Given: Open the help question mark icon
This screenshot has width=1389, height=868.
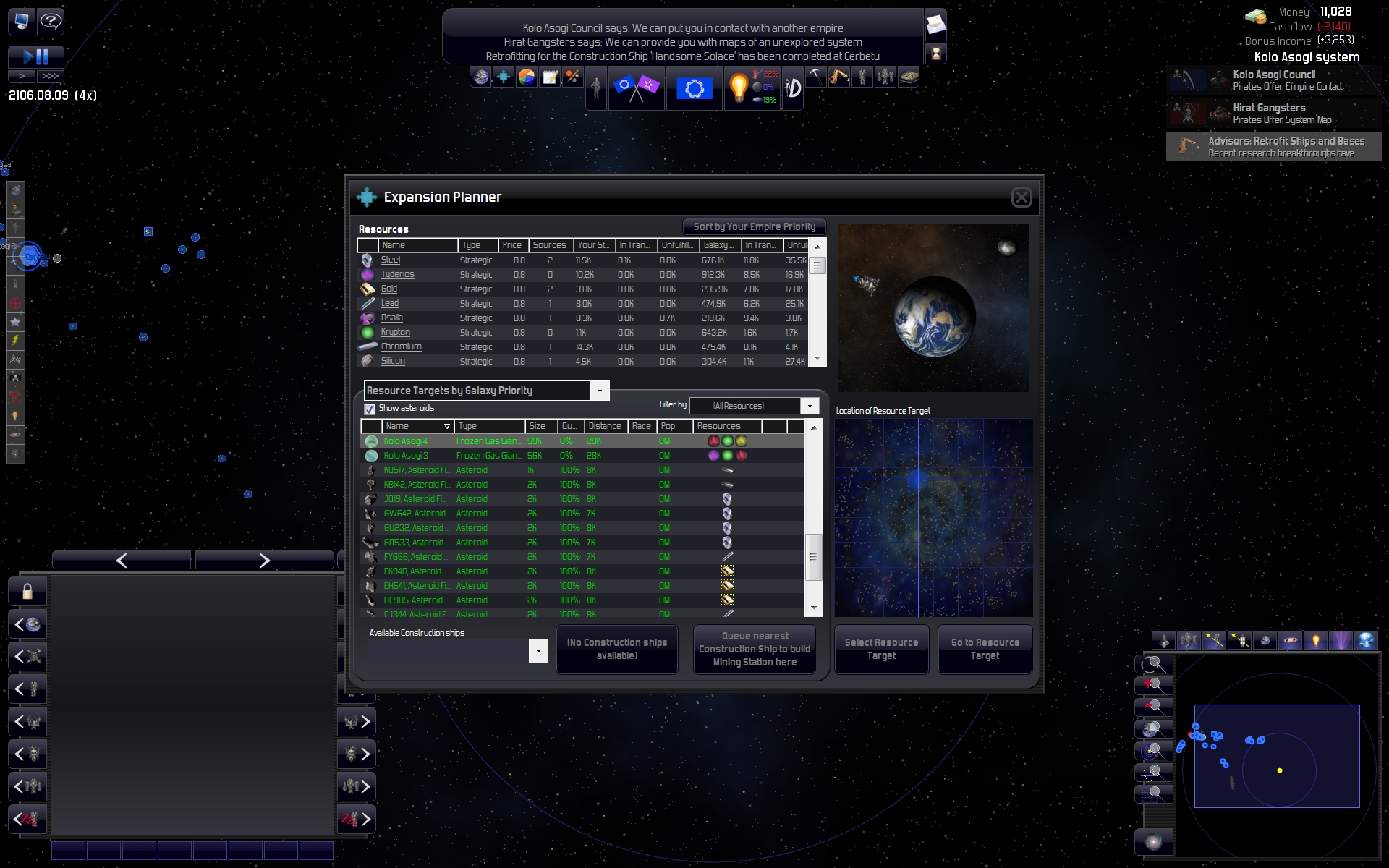Looking at the screenshot, I should click(51, 22).
